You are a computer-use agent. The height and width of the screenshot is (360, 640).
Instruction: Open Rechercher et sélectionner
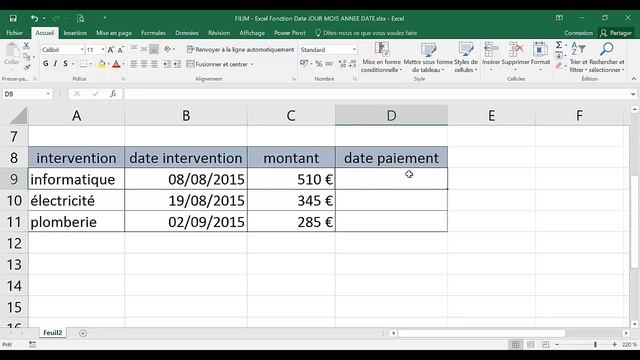tap(607, 58)
